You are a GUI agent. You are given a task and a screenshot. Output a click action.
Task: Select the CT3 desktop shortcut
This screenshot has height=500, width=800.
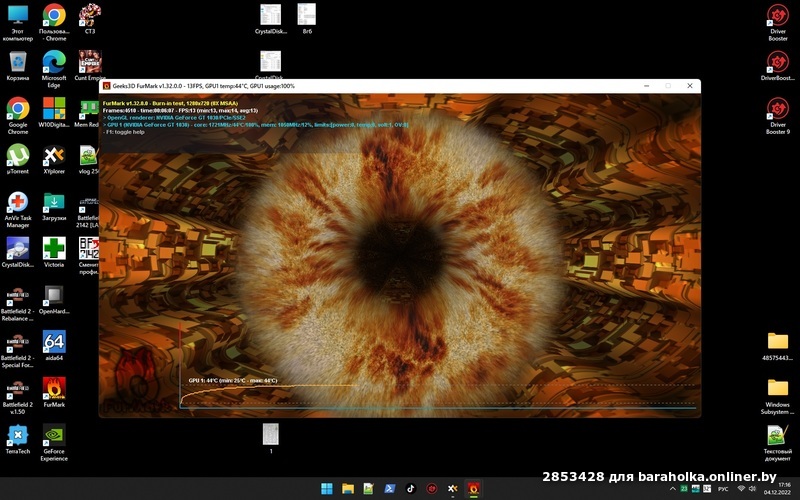click(90, 19)
